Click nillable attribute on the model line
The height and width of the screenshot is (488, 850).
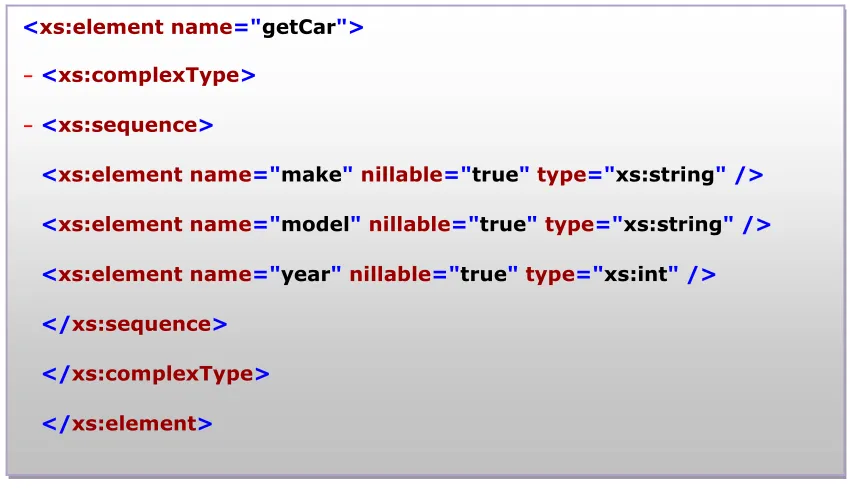click(410, 225)
